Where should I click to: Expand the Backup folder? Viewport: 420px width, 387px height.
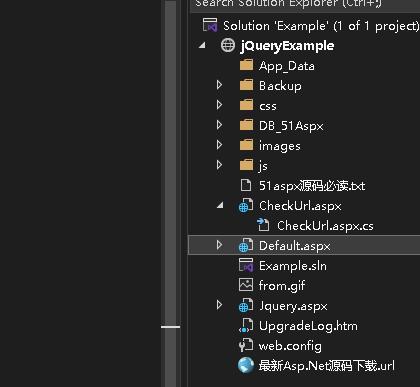(219, 85)
